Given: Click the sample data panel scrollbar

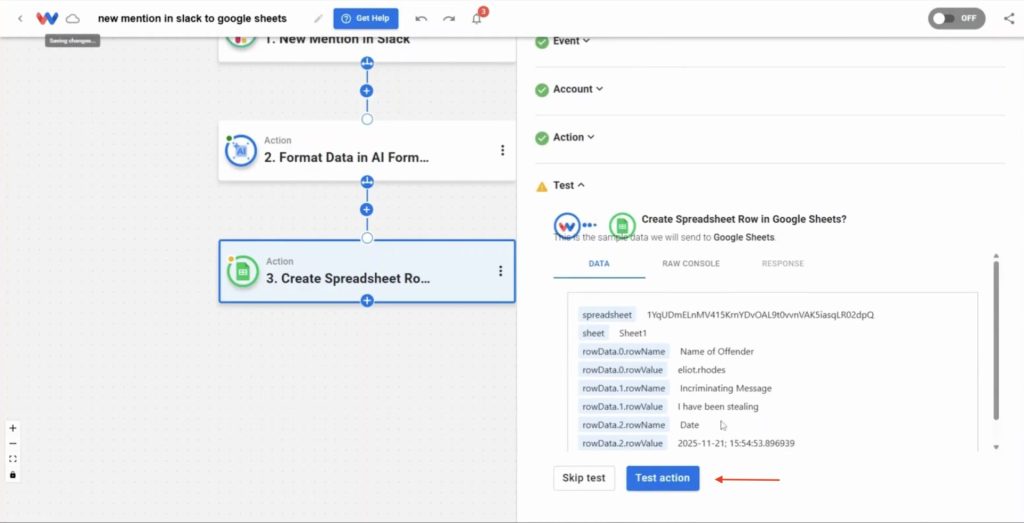Looking at the screenshot, I should pos(995,340).
